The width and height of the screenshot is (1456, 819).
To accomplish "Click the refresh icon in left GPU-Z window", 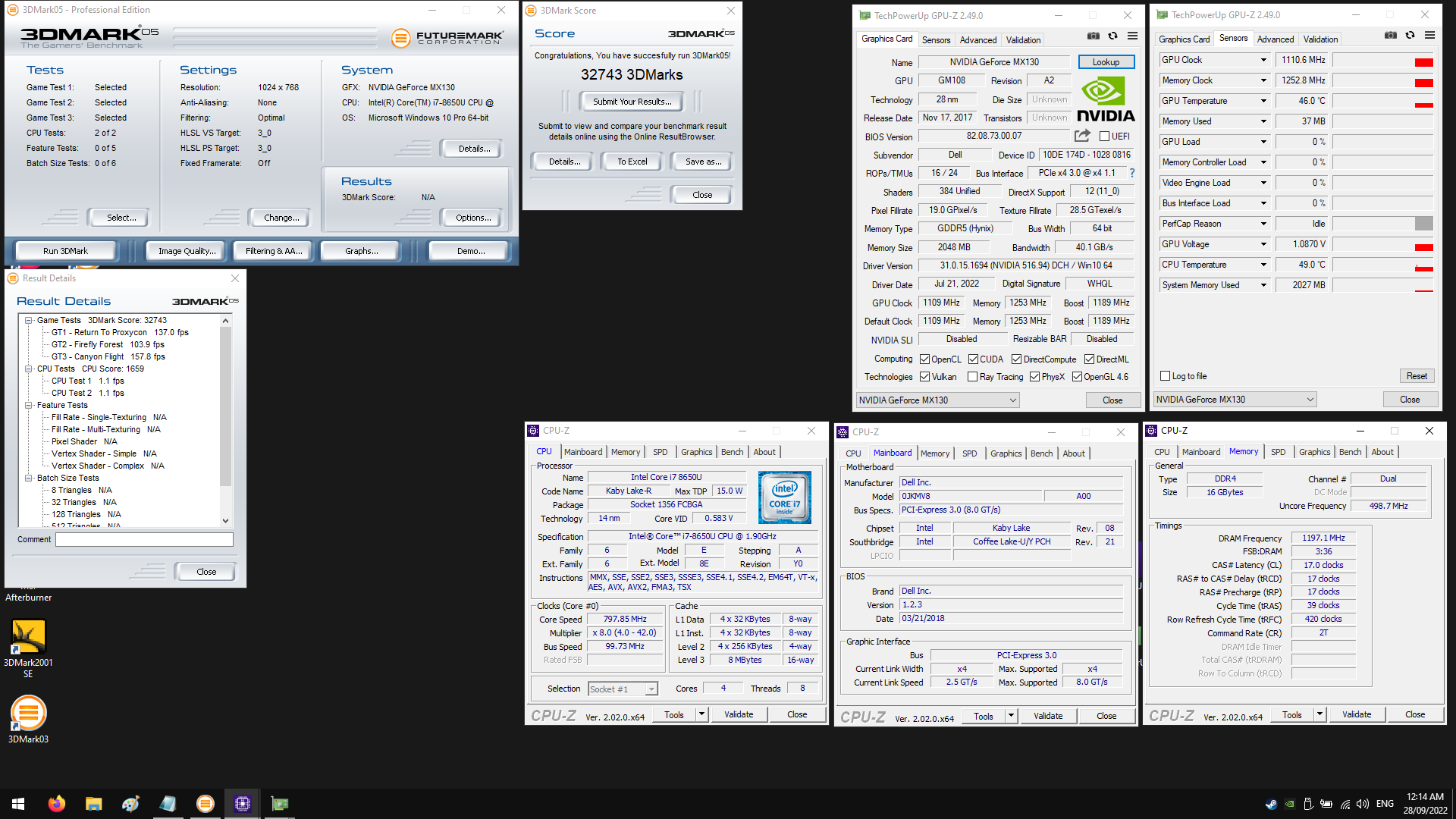I will [x=1112, y=36].
